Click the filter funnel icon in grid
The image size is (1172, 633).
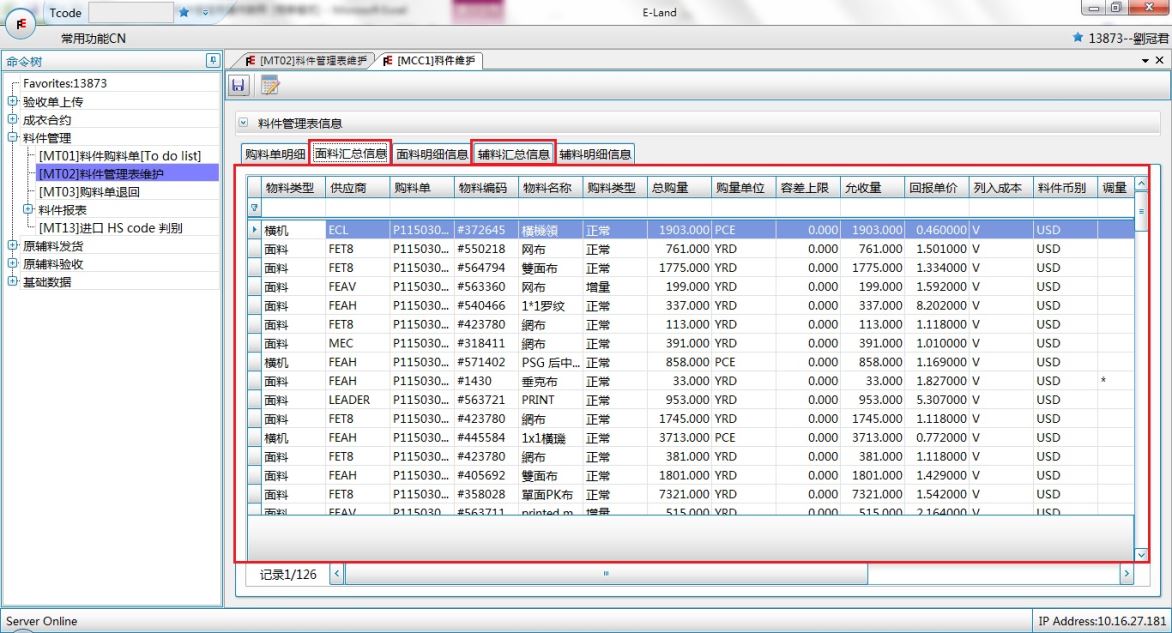tap(255, 208)
